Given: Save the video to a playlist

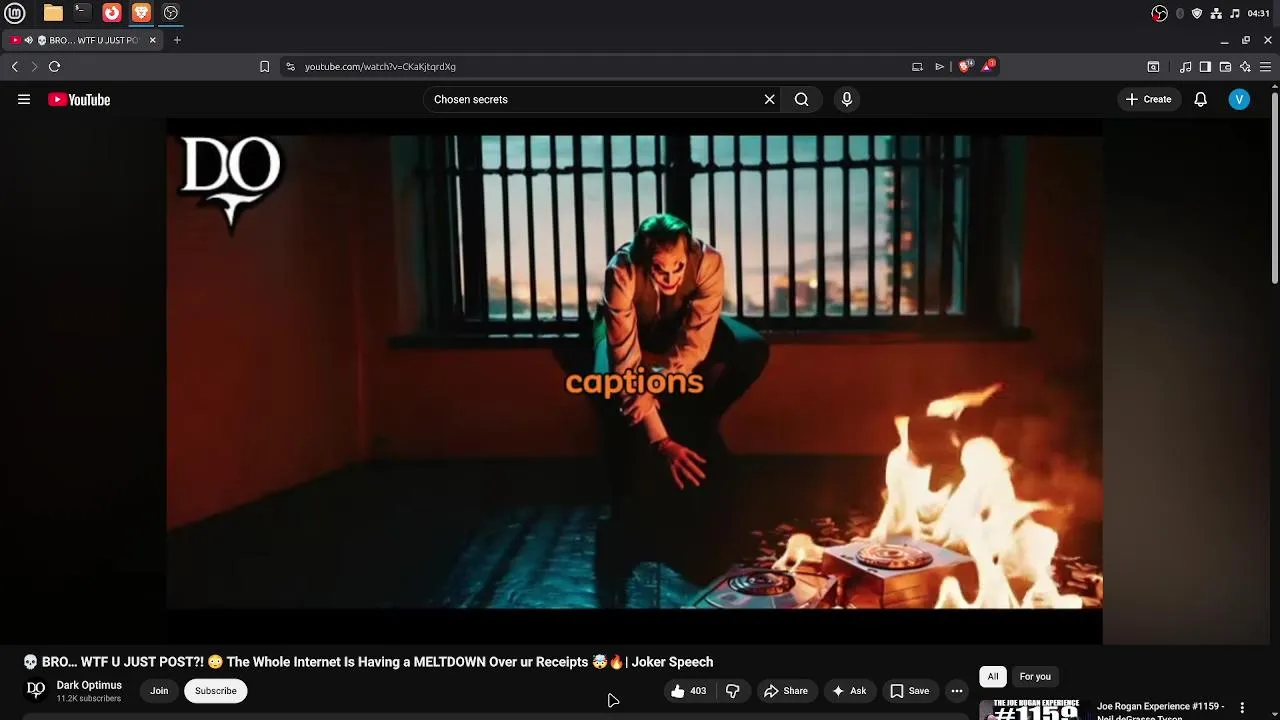Looking at the screenshot, I should click(x=910, y=691).
